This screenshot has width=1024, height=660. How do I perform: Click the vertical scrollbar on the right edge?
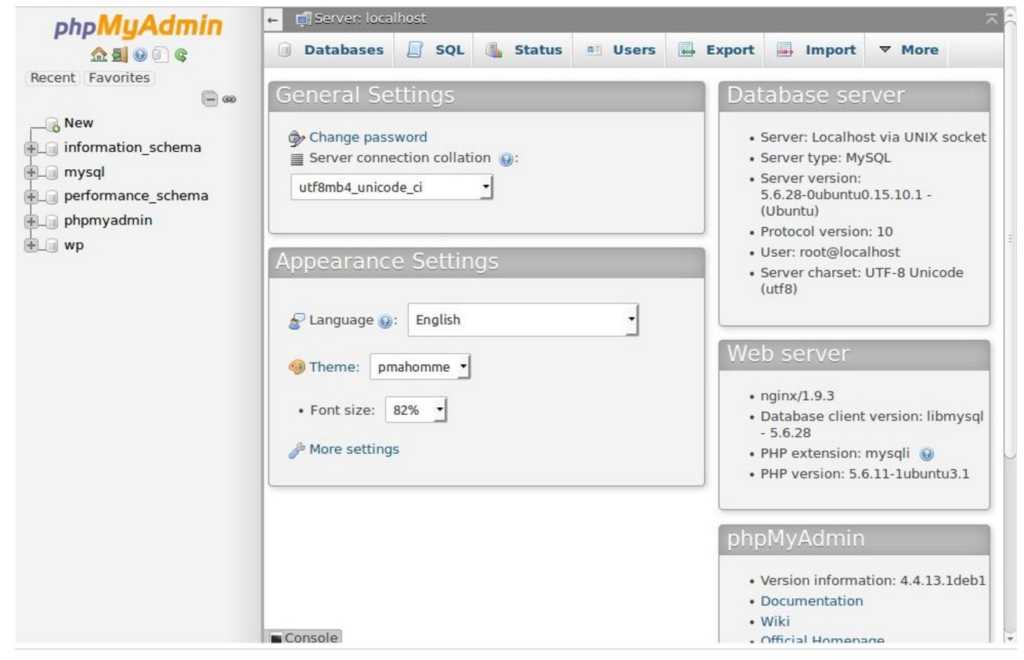[1010, 240]
